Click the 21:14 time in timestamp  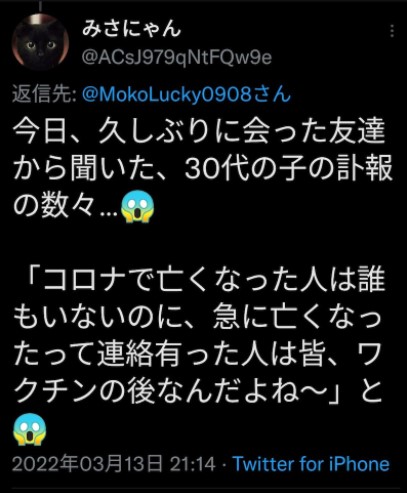193,464
